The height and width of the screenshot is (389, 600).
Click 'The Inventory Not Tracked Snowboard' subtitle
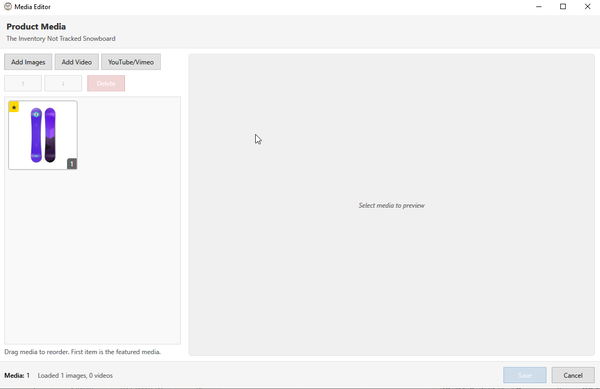(61, 39)
